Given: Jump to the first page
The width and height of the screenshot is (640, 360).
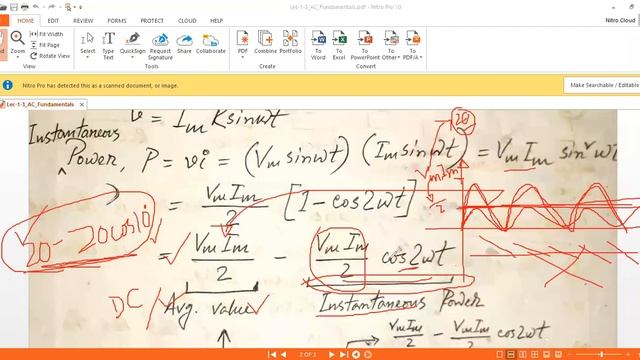Looking at the screenshot, I should click(x=272, y=354).
